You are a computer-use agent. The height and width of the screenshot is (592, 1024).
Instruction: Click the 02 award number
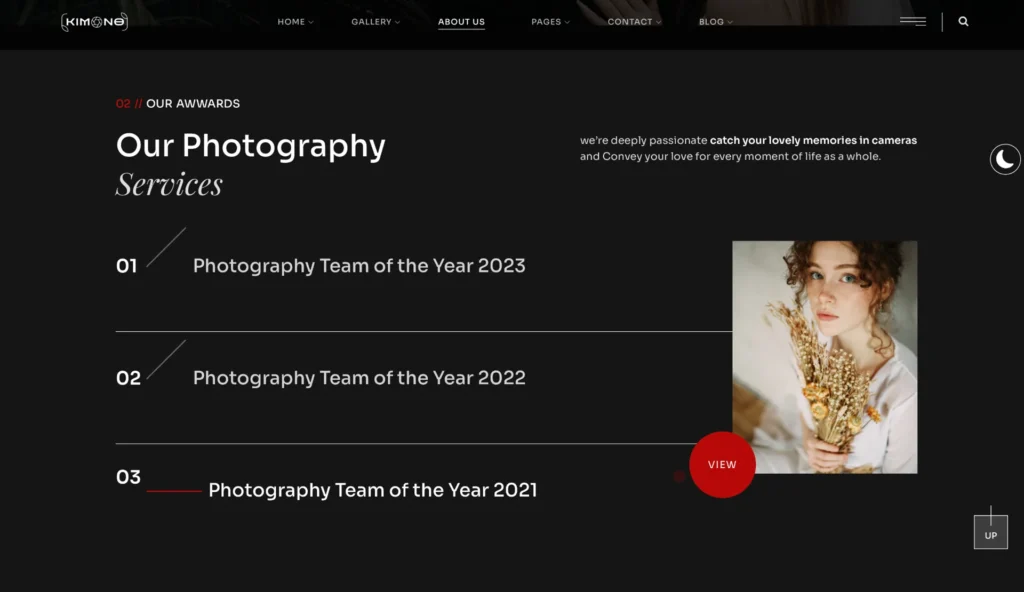(128, 378)
